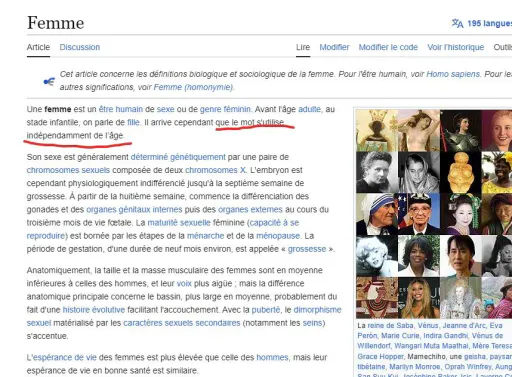Open the ménarche link
The image size is (512, 377).
tap(205, 236)
